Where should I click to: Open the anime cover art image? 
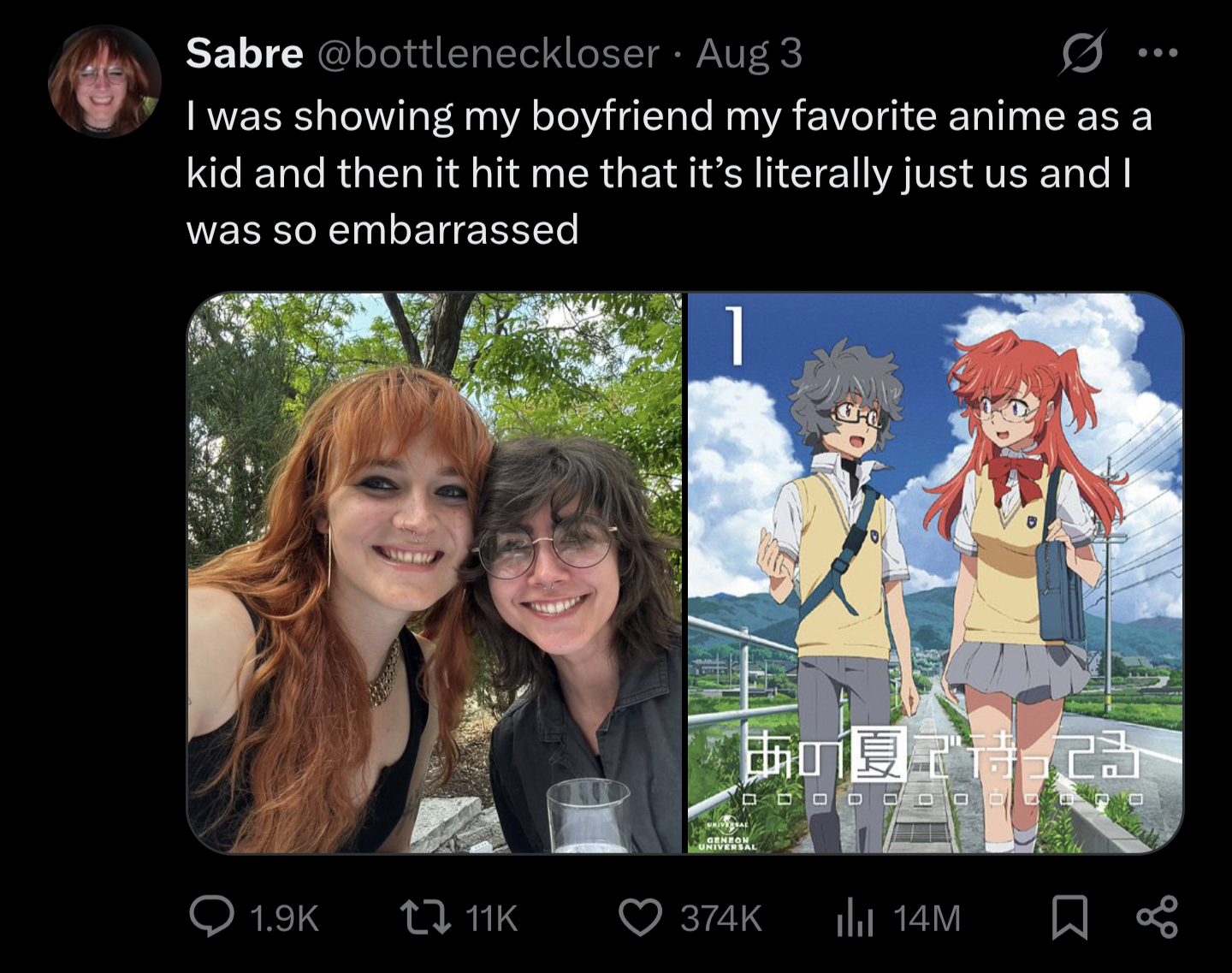coord(935,573)
